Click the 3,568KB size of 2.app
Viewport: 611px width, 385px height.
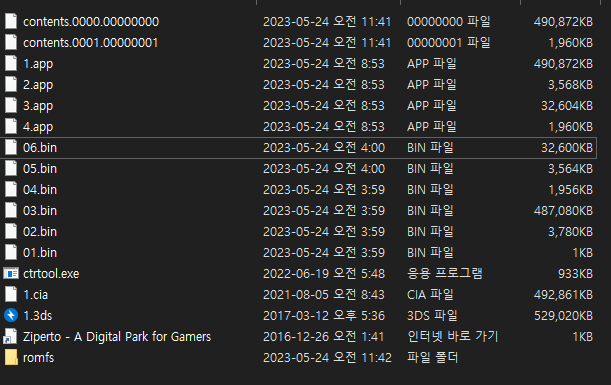click(570, 85)
